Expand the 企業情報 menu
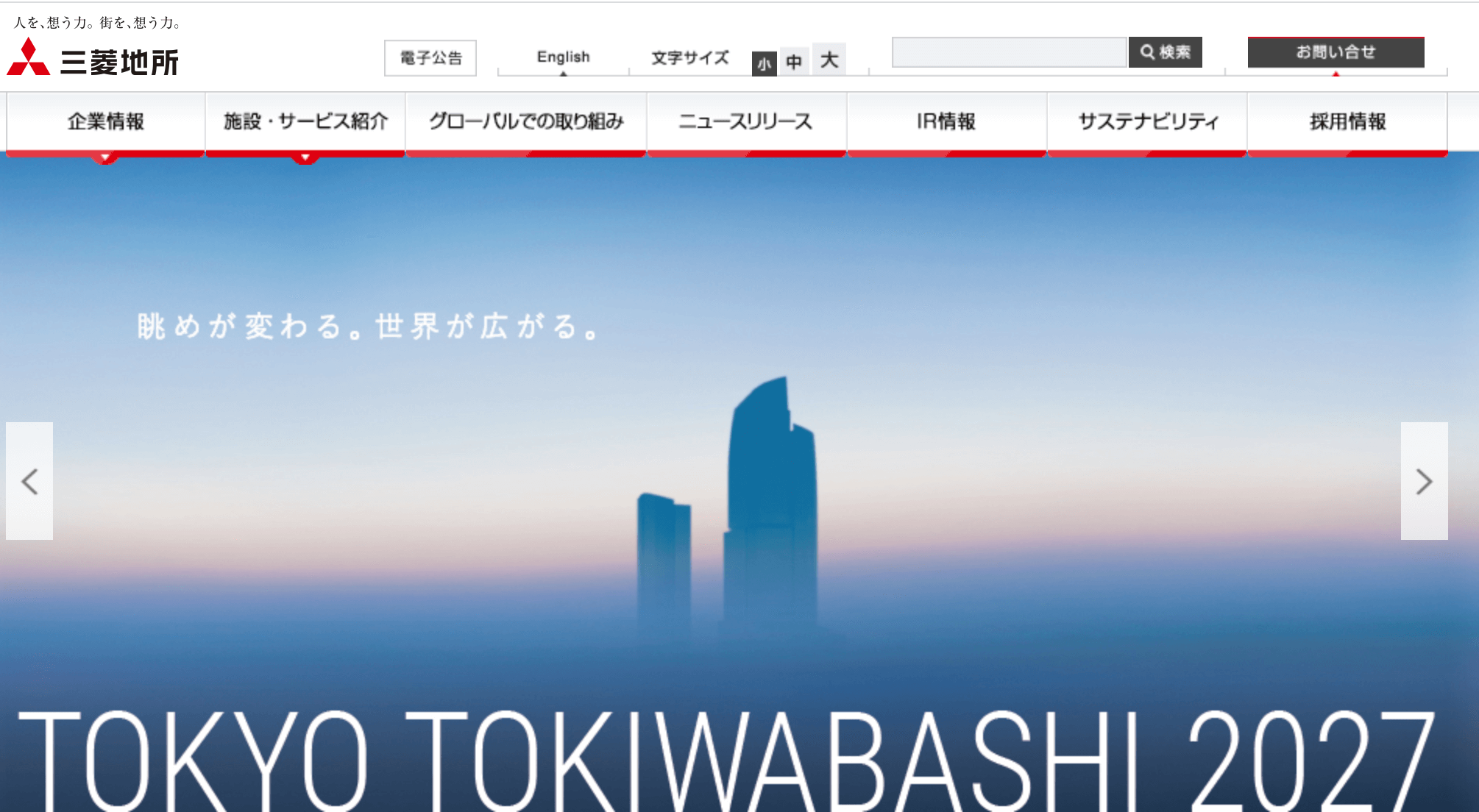 (x=106, y=122)
